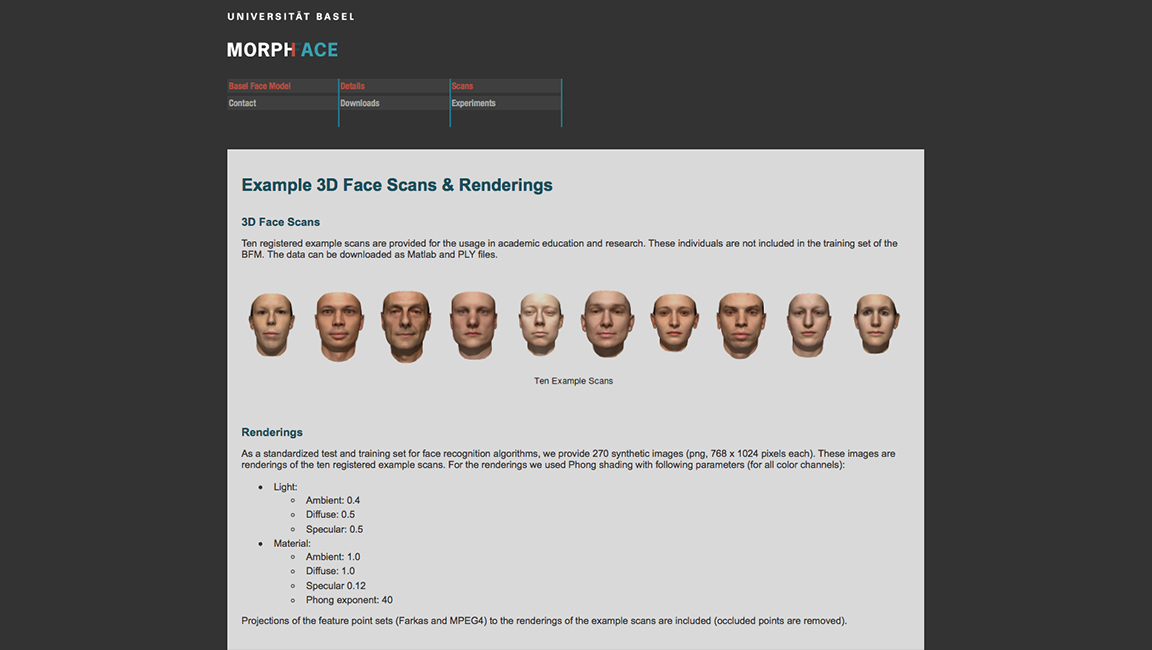The height and width of the screenshot is (650, 1152).
Task: Click the 'Ten Example Scans' caption
Action: point(573,380)
